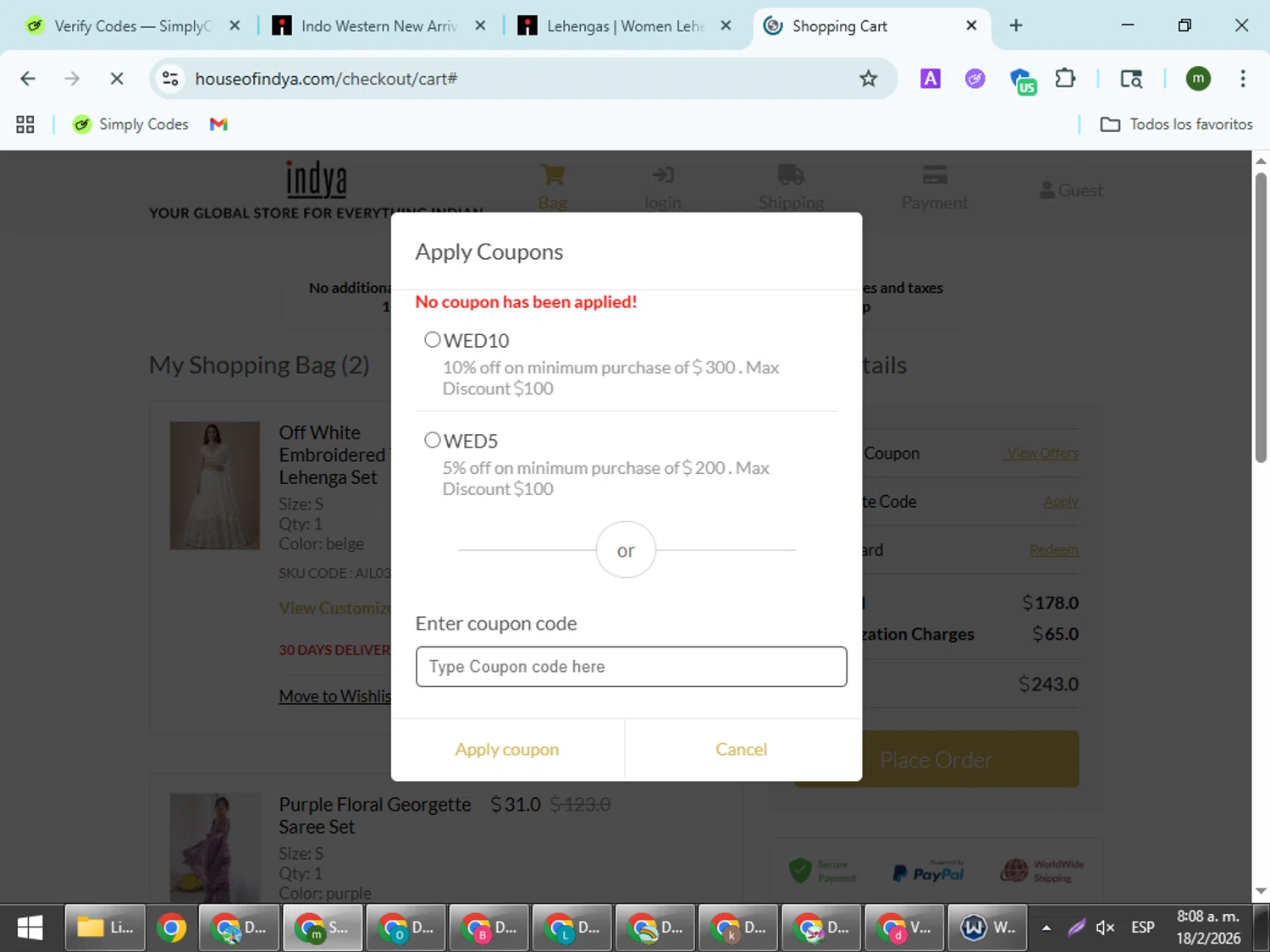Screen dimensions: 1270x952
Task: Click the Shipping truck step icon
Action: (x=791, y=175)
